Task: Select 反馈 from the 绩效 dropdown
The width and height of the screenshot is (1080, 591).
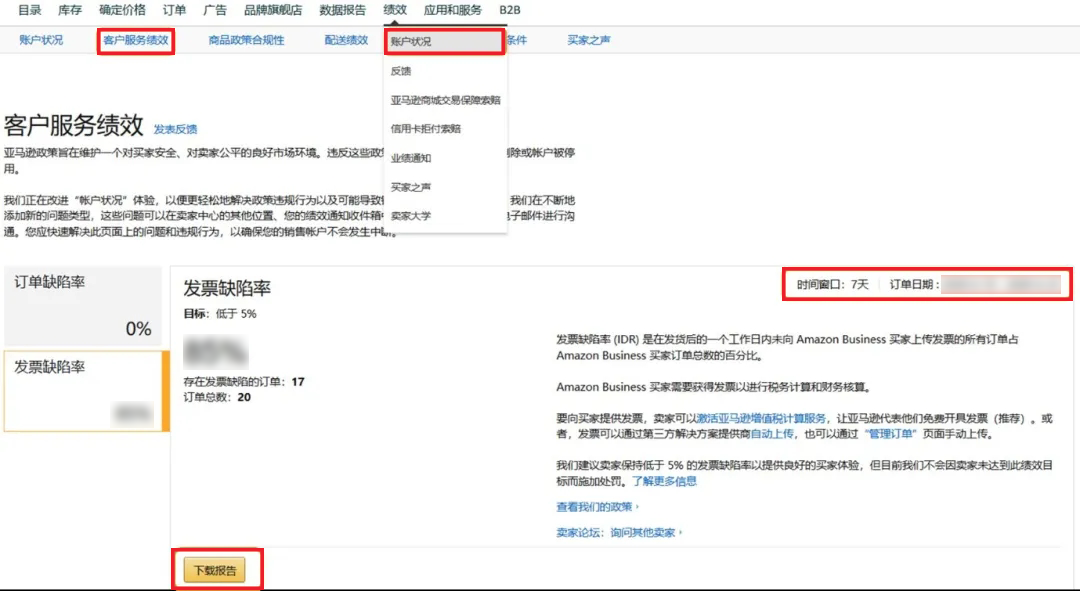Action: coord(402,71)
